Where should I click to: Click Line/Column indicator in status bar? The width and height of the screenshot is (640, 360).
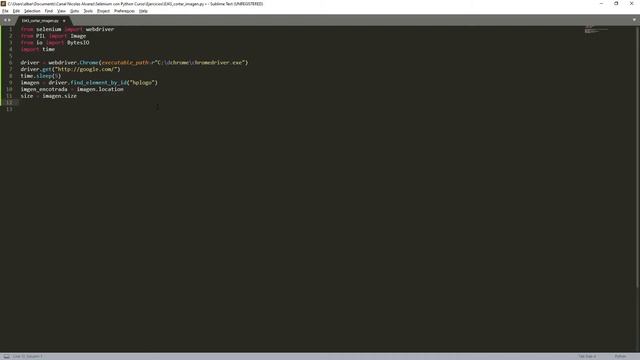[x=27, y=356]
